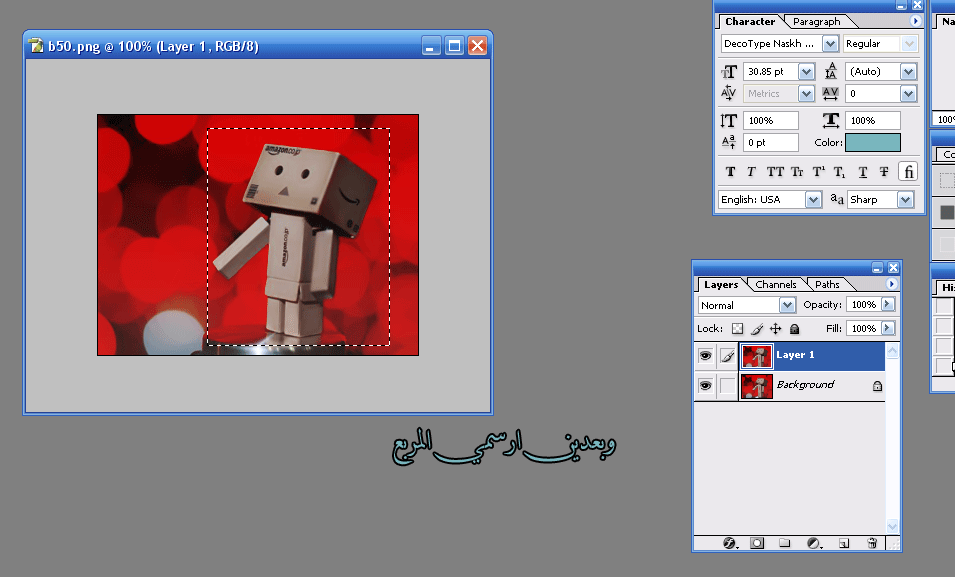This screenshot has height=577, width=955.
Task: Click the Delete layer trash icon
Action: (x=872, y=543)
